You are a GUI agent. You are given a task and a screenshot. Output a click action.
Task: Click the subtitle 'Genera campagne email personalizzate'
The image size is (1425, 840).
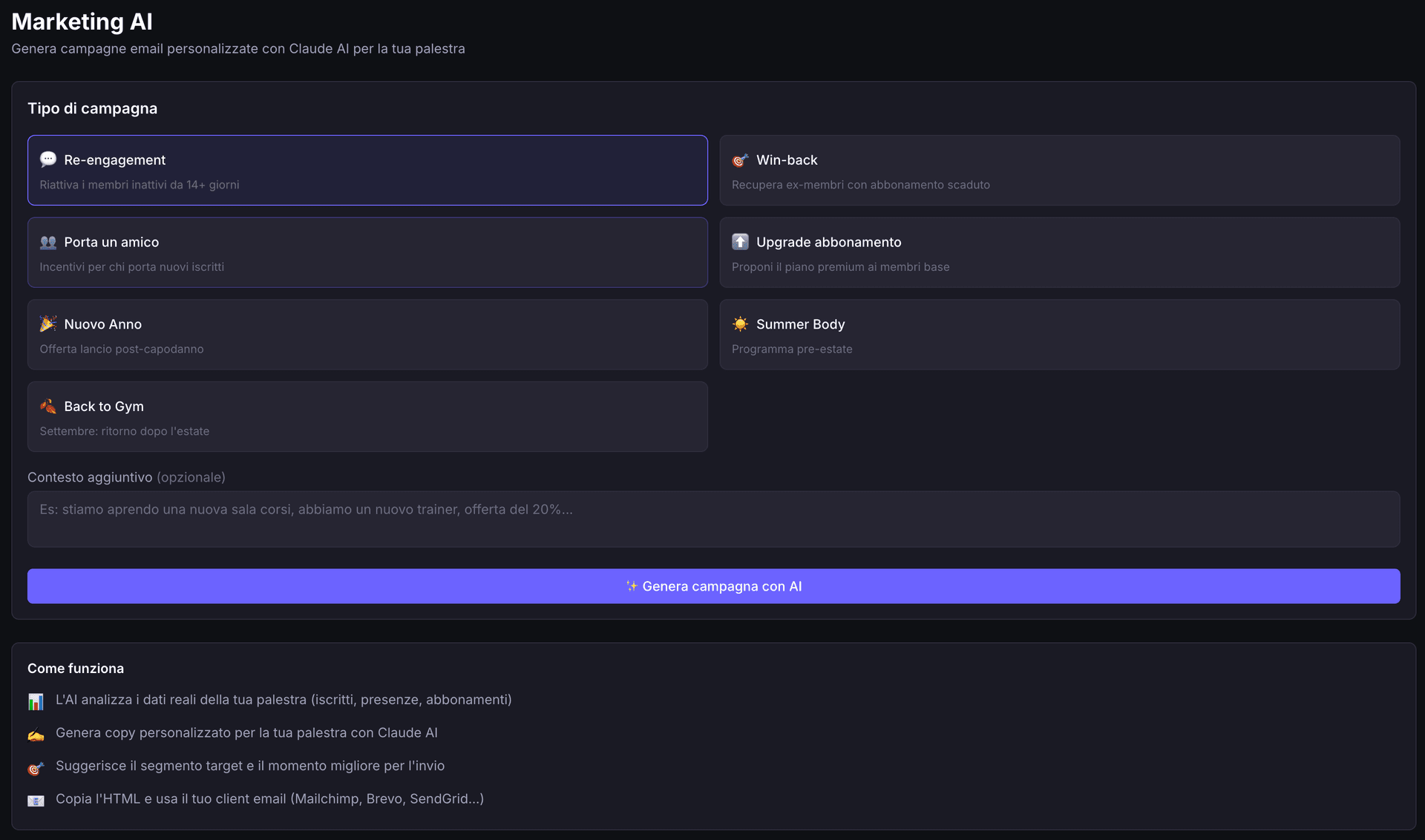pos(238,49)
